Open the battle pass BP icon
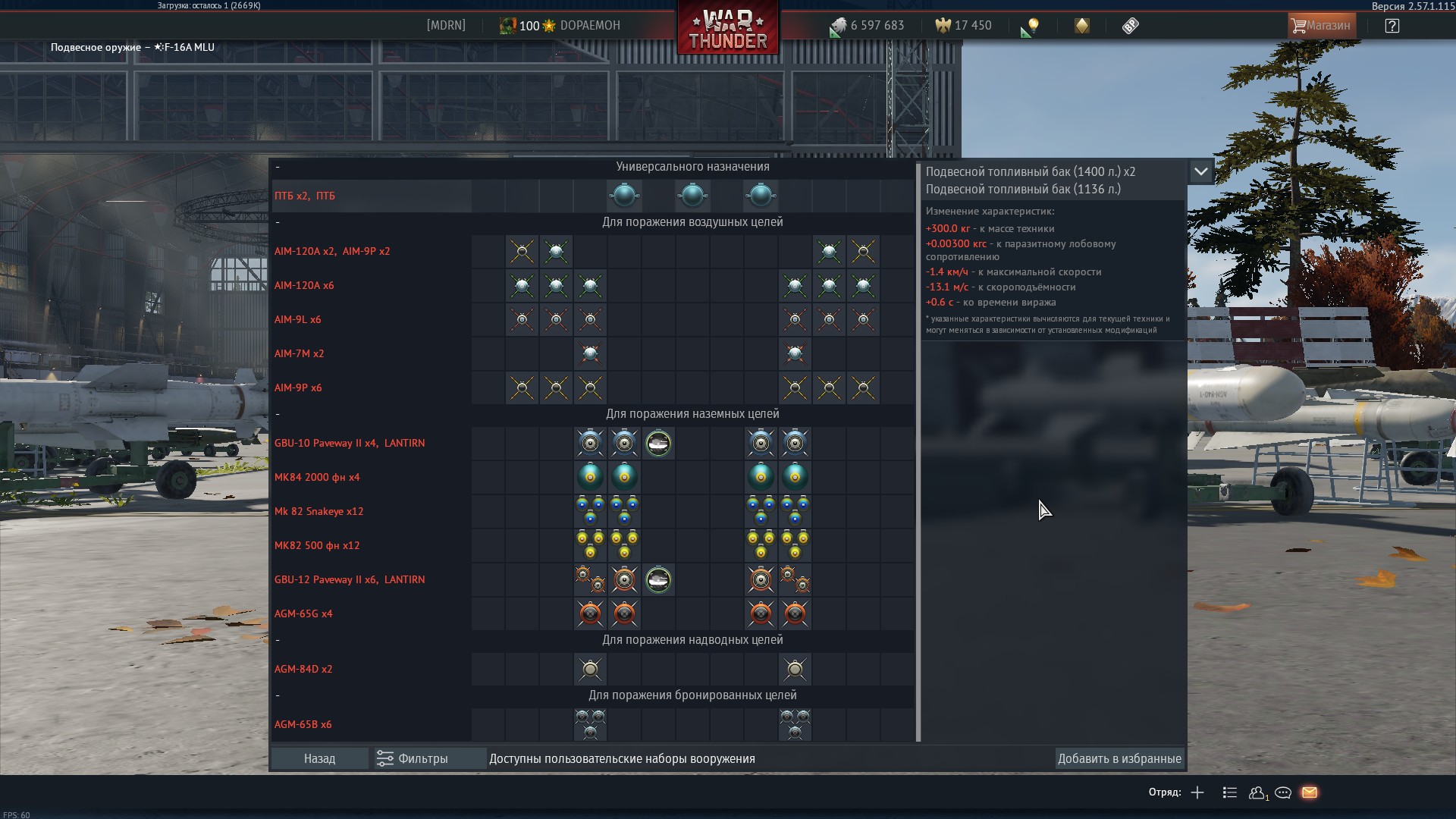 1130,26
